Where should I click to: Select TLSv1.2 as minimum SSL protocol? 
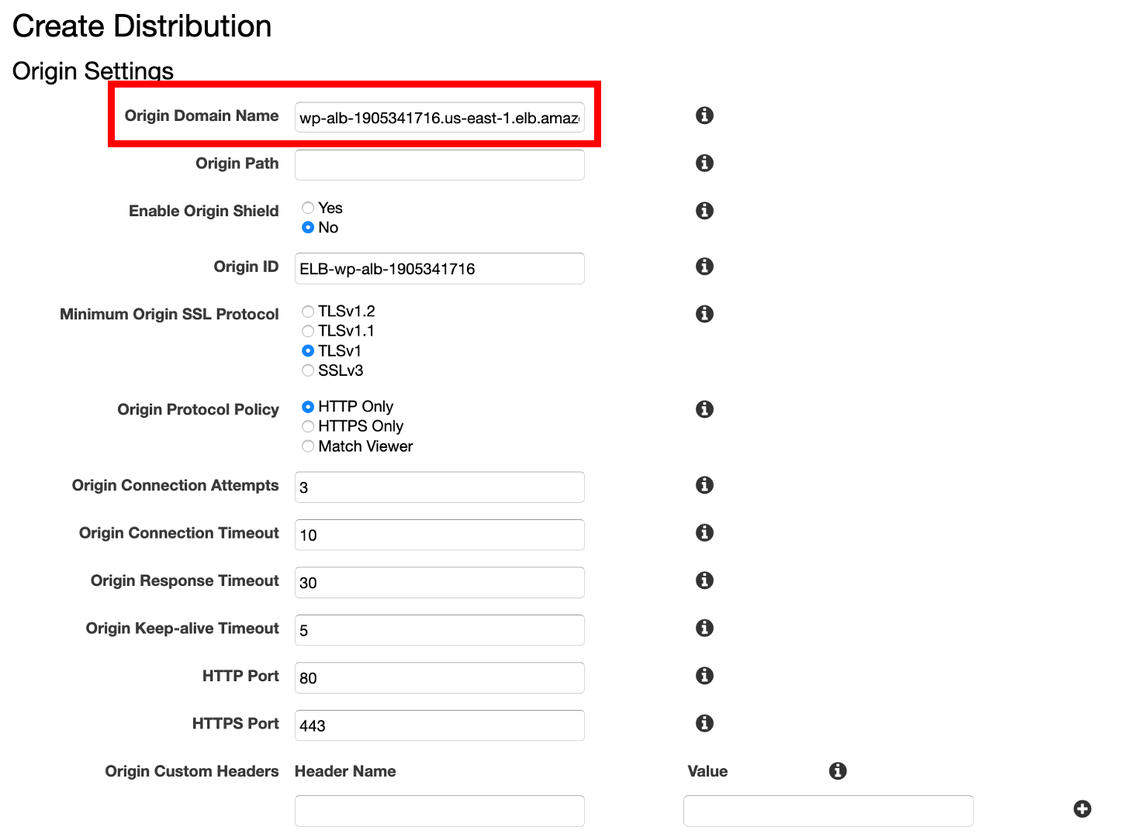308,312
